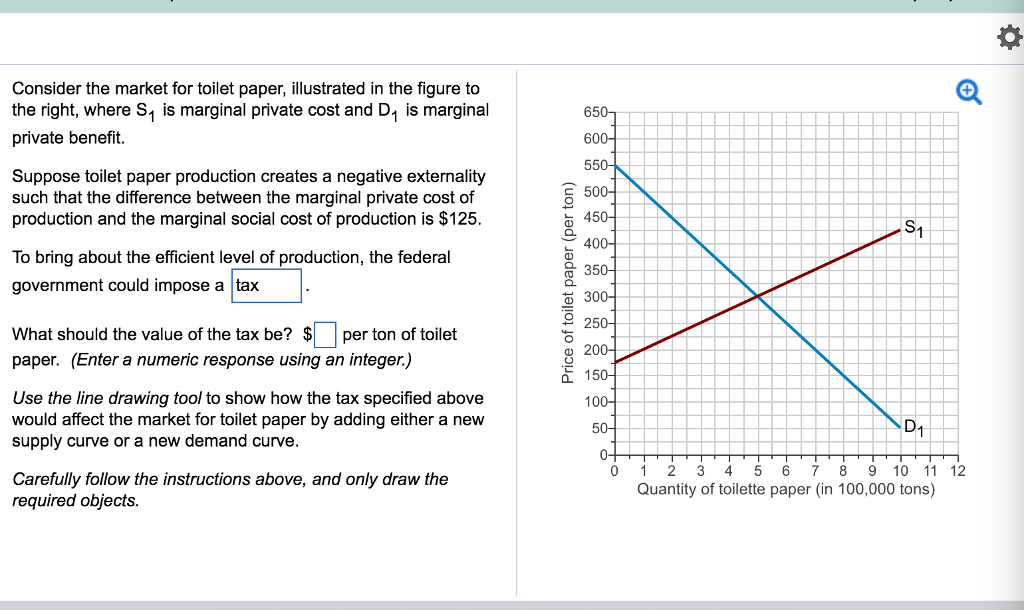Click the 150 price axis label
This screenshot has height=610, width=1024.
click(x=595, y=376)
